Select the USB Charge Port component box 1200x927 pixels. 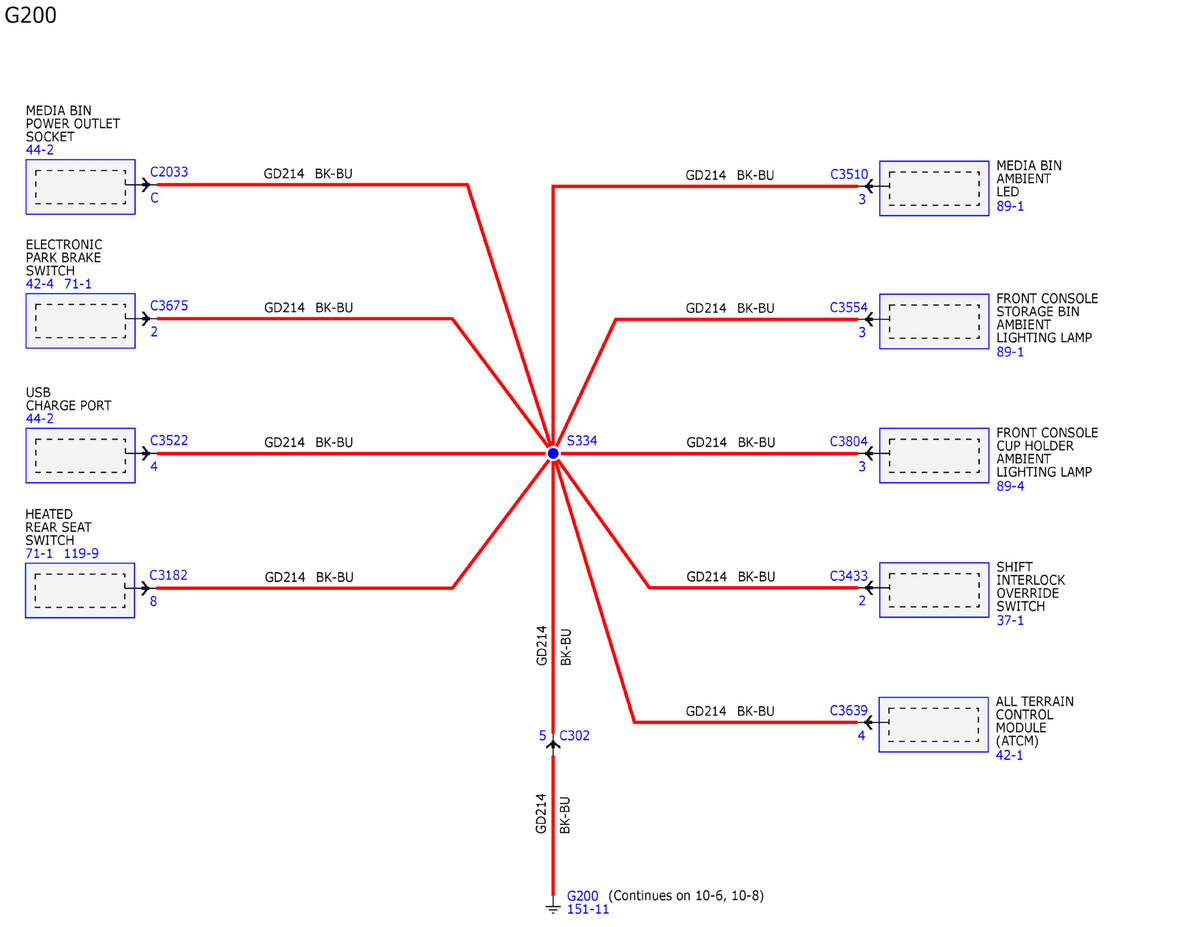(x=80, y=455)
